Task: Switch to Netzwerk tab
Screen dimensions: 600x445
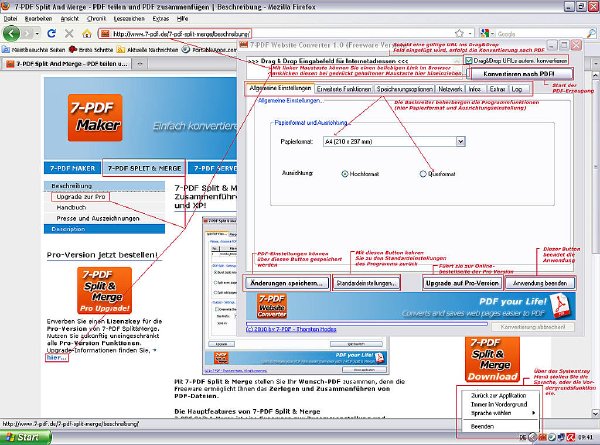Action: click(x=450, y=89)
